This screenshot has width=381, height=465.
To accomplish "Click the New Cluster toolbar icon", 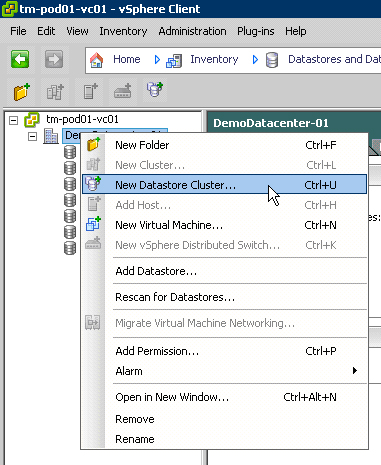I will click(55, 92).
